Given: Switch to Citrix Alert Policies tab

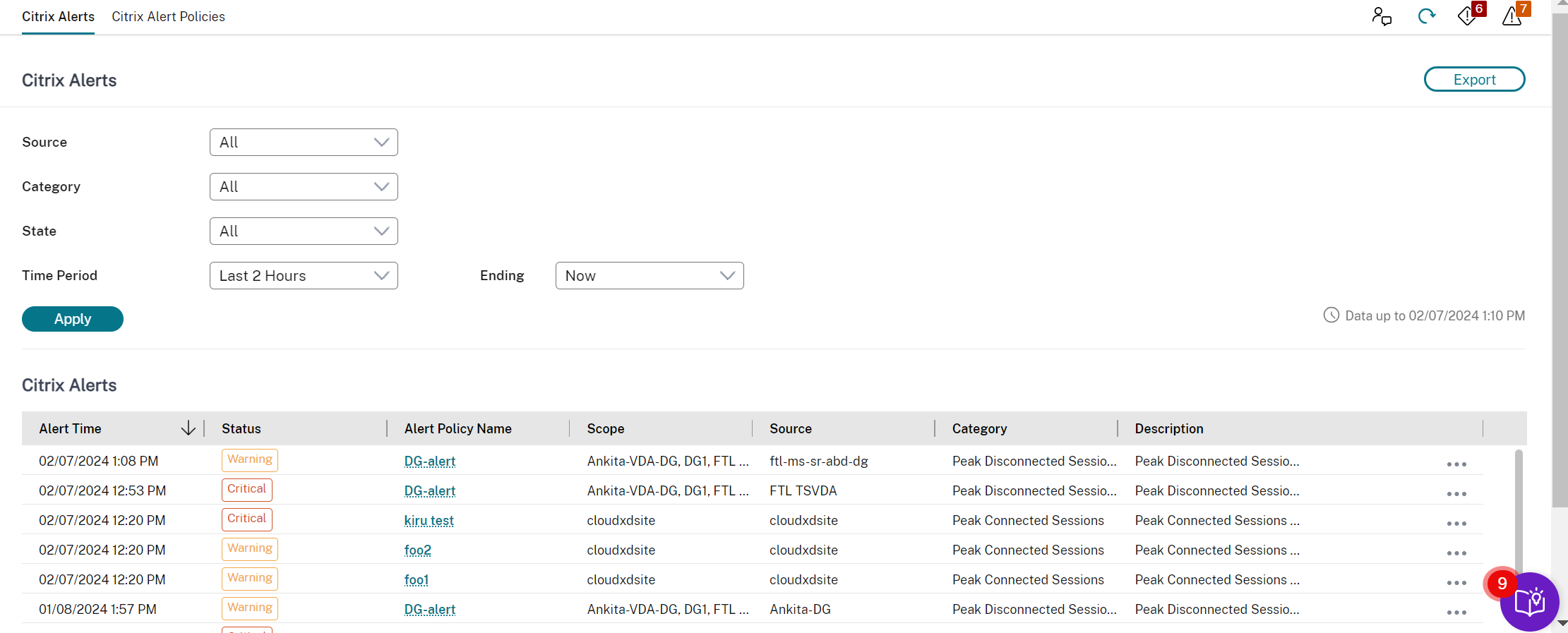Looking at the screenshot, I should 168,17.
